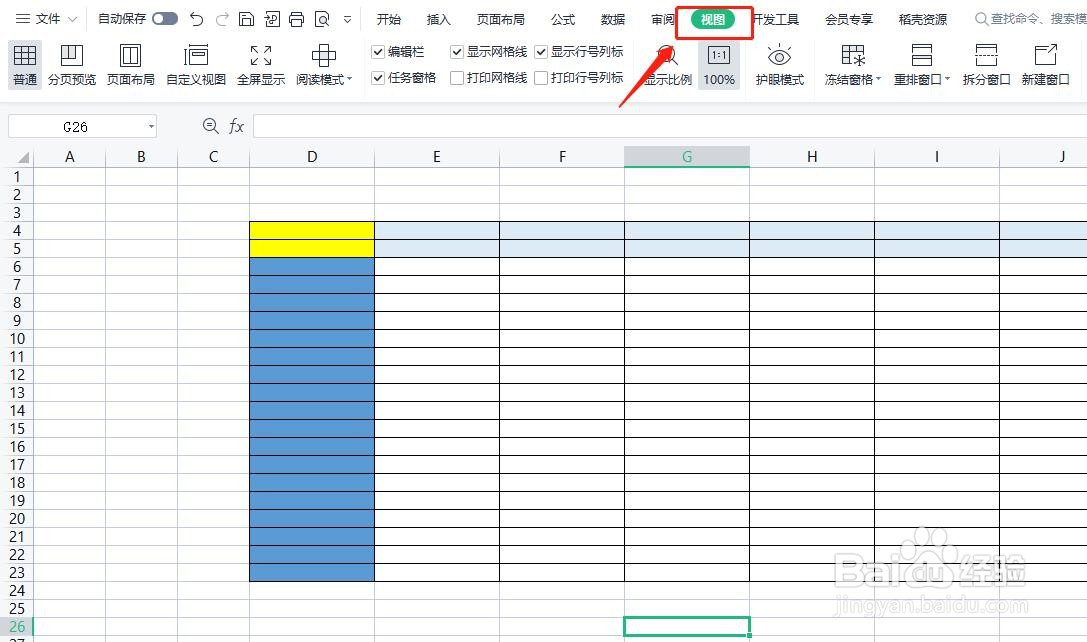This screenshot has width=1087, height=642.
Task: Click the G26 name box field
Action: click(x=76, y=127)
